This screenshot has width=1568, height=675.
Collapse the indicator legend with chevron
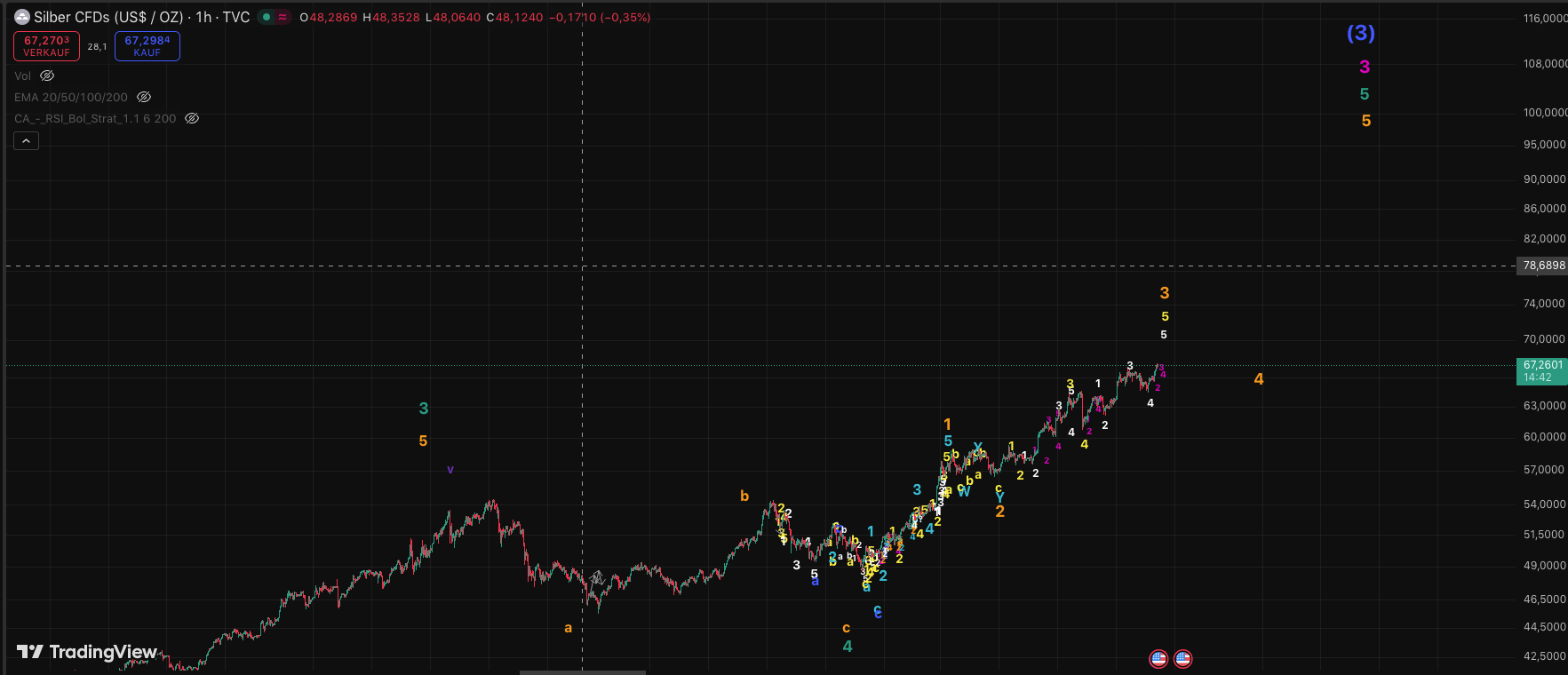point(26,140)
